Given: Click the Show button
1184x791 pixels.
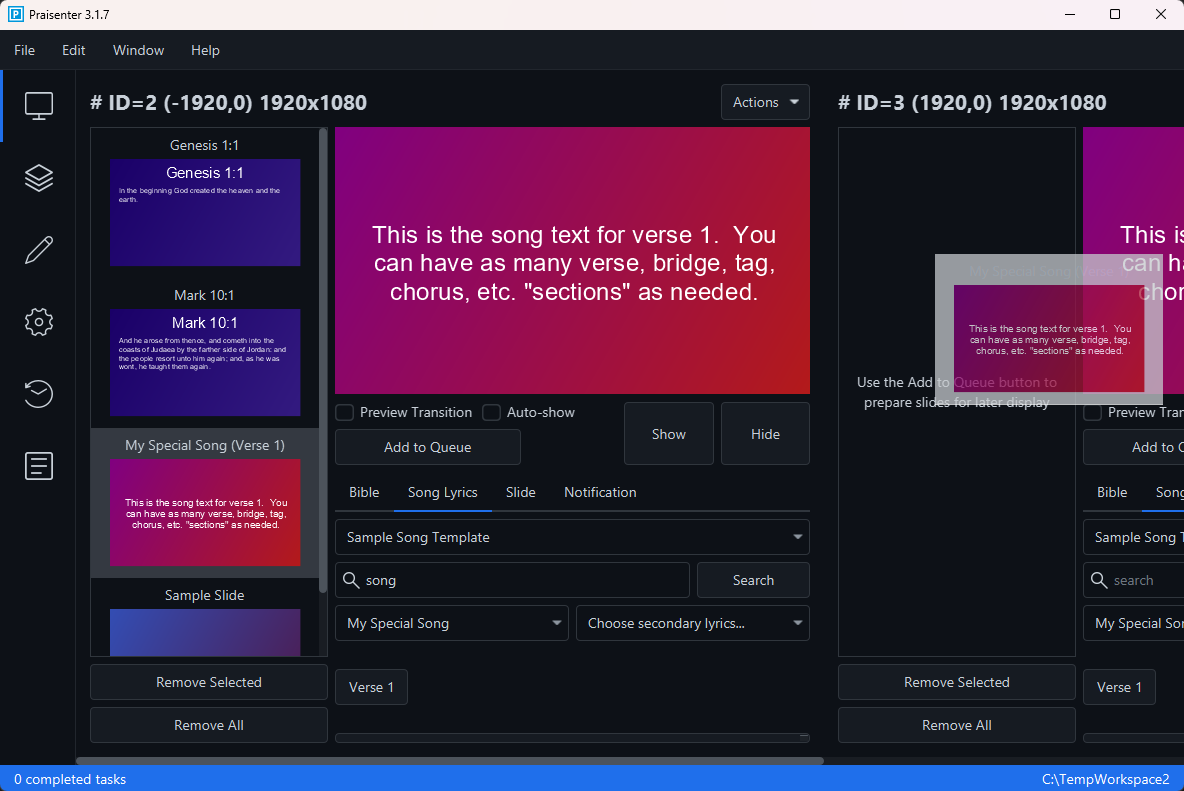Looking at the screenshot, I should [668, 434].
